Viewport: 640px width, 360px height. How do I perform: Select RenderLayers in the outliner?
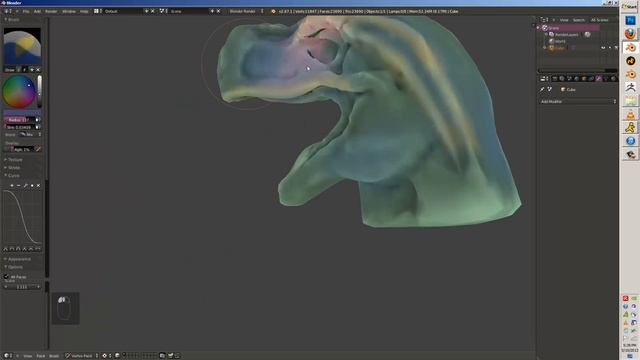[x=567, y=35]
